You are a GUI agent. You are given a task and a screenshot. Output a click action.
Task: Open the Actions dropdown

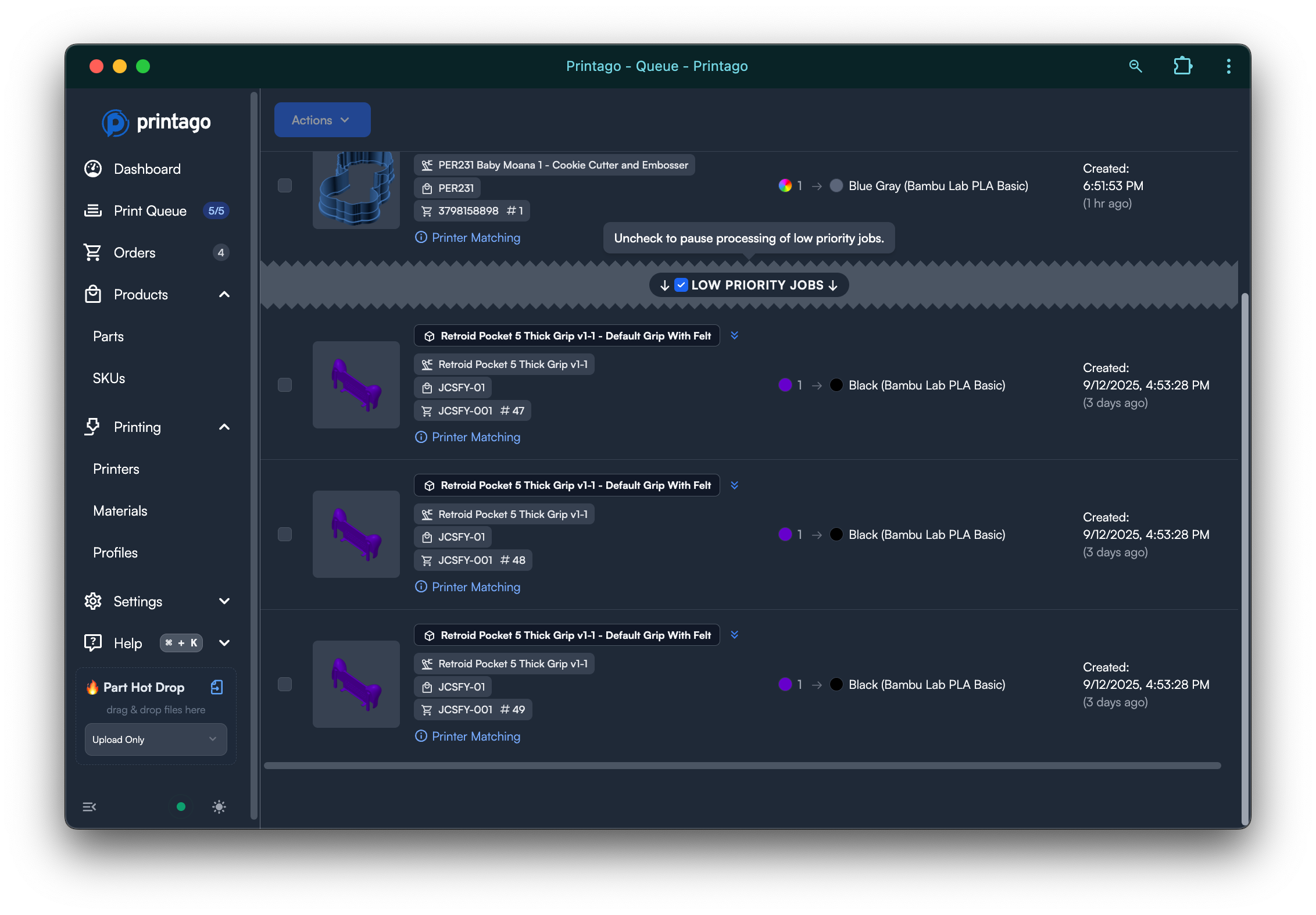coord(322,120)
